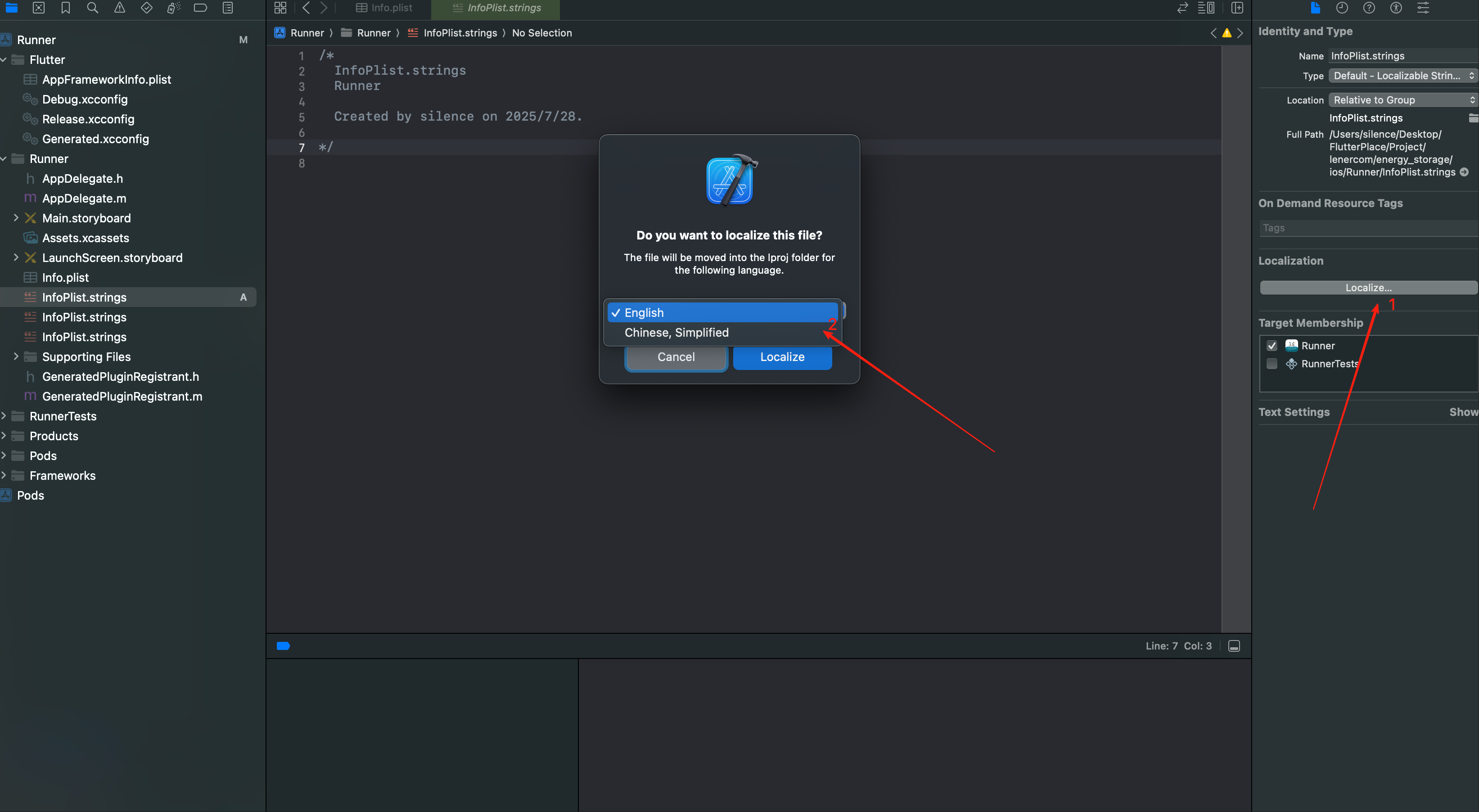Image resolution: width=1479 pixels, height=812 pixels.
Task: Choose Chinese, Simplified from the language list
Action: 676,333
